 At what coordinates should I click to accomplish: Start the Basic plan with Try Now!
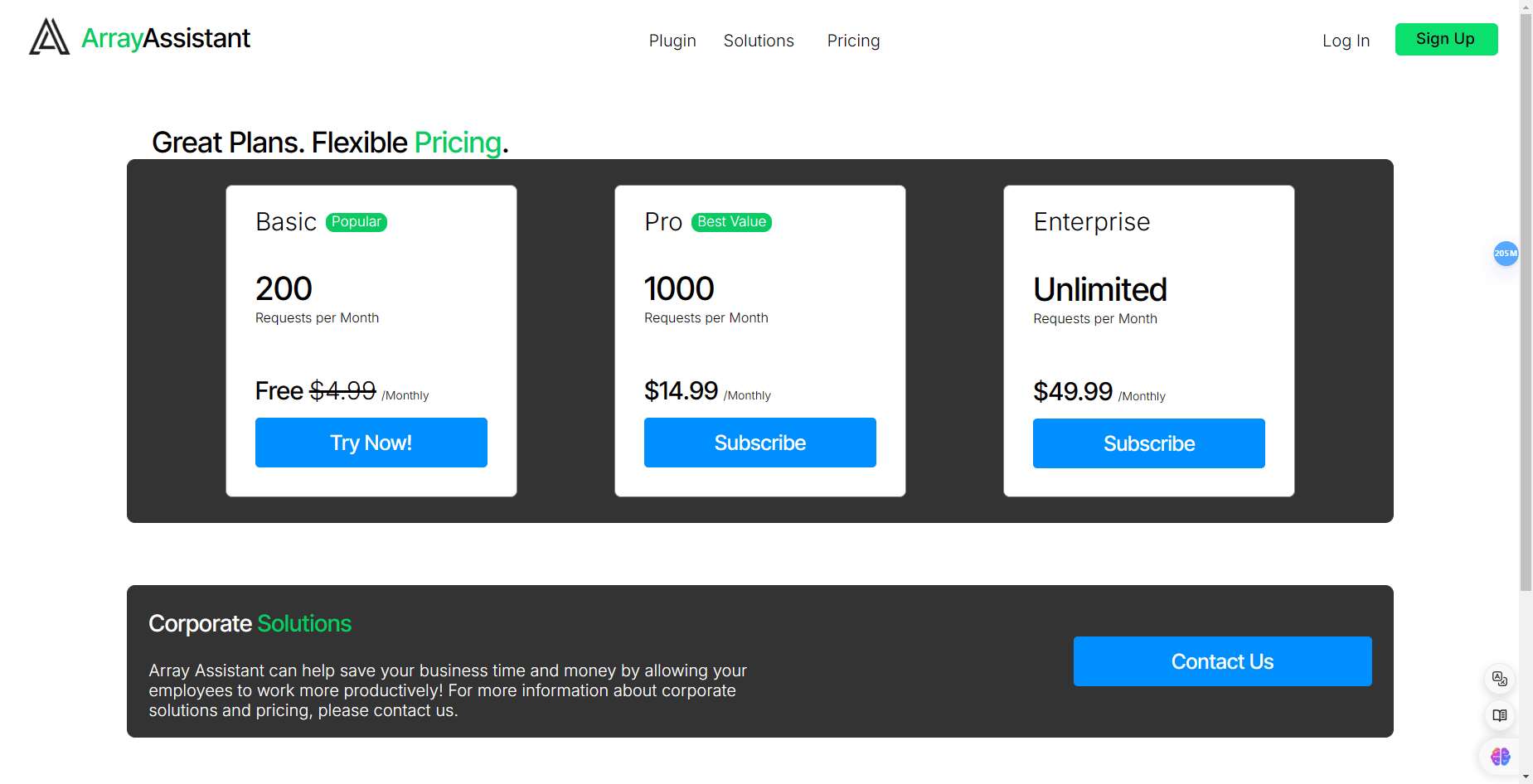[371, 443]
